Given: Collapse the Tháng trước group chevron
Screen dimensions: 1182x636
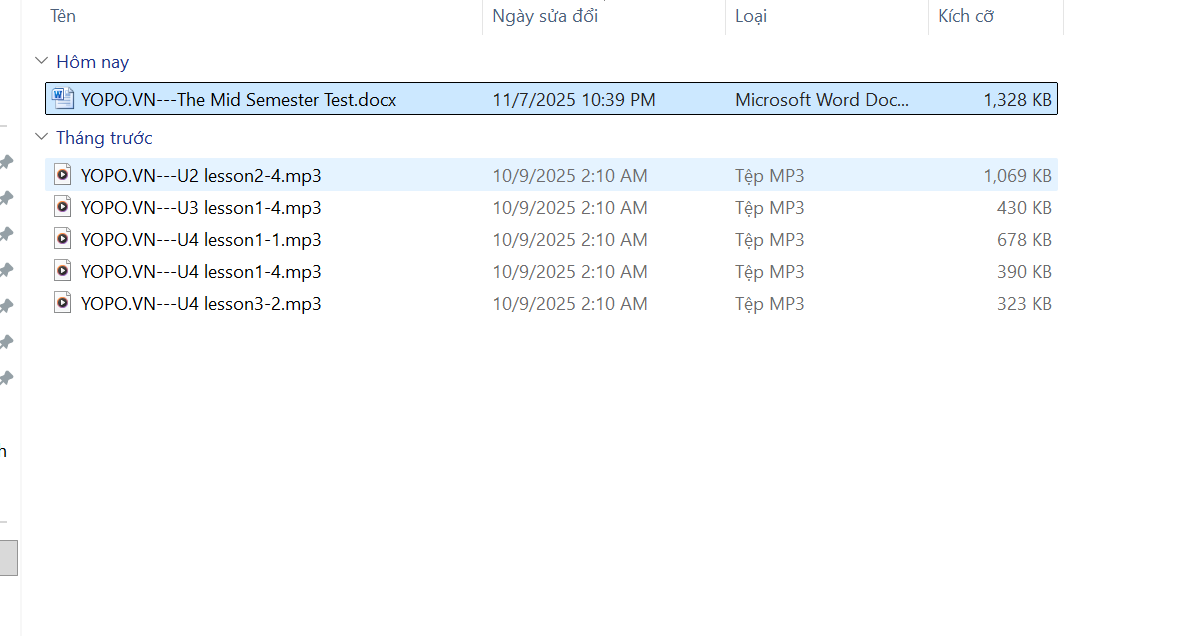Looking at the screenshot, I should click(41, 137).
